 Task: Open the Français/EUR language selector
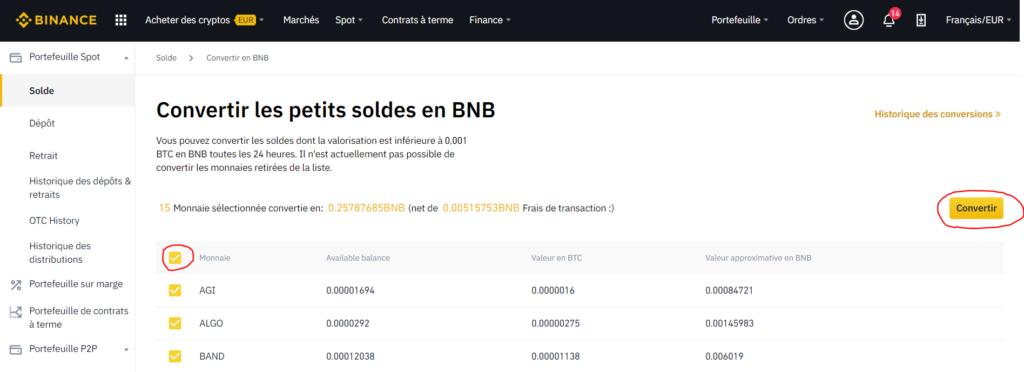[x=979, y=20]
